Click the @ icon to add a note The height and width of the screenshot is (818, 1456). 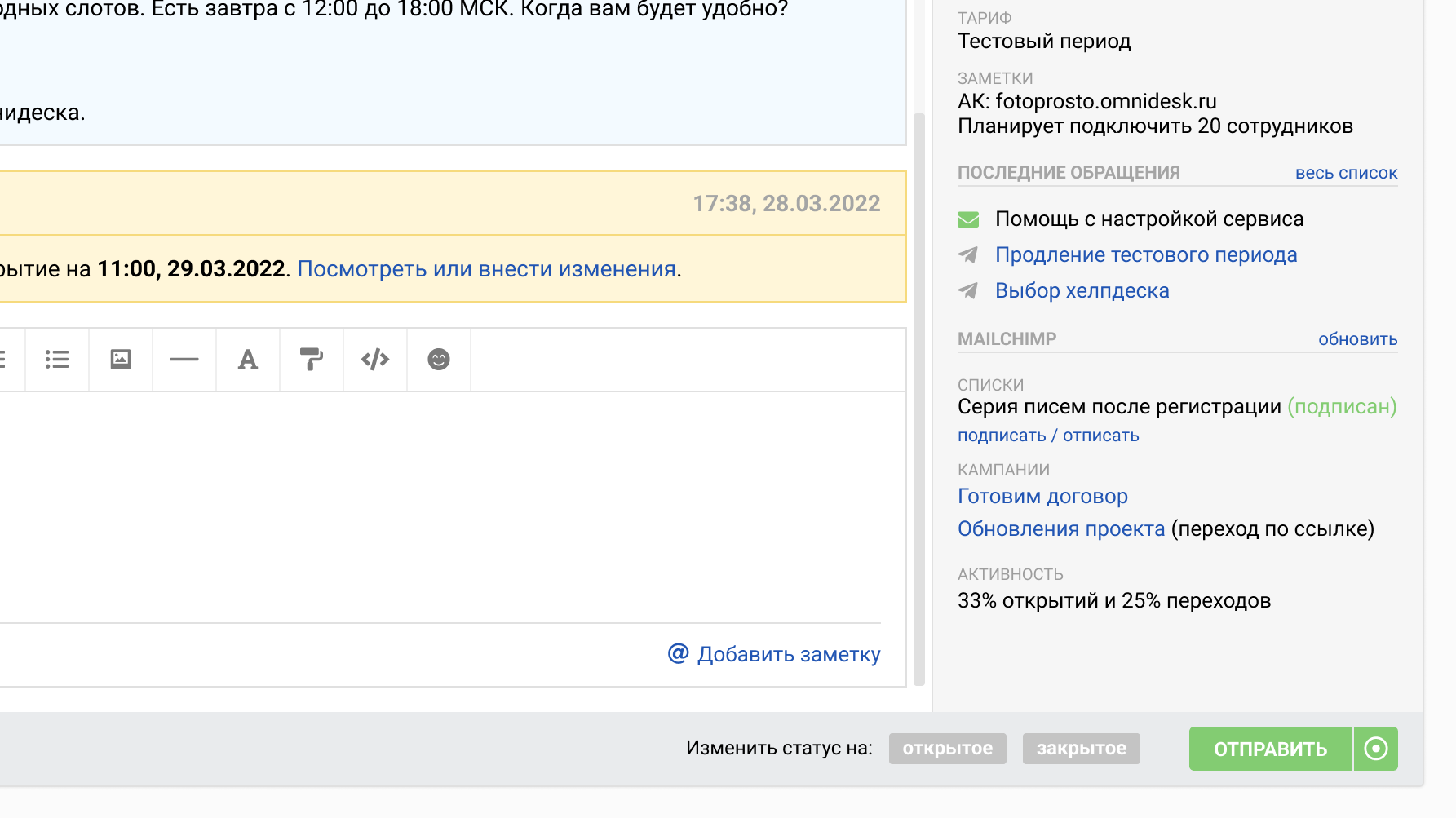678,653
